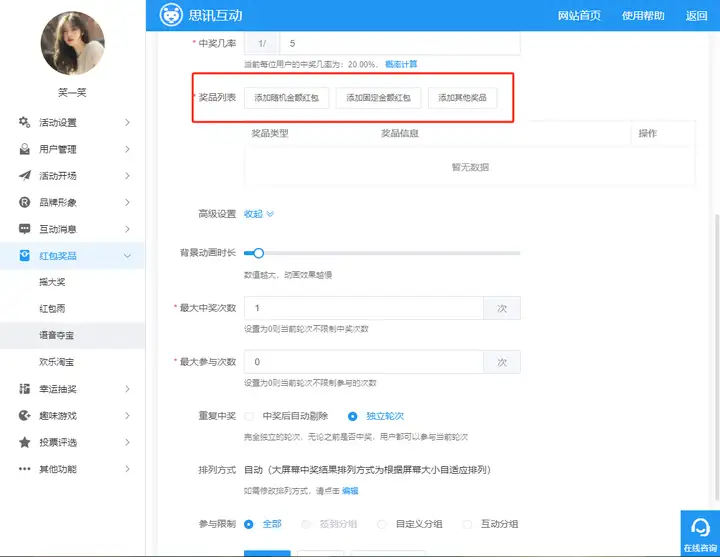Click the 最大中奖次数 input field
720x557 pixels.
tap(364, 308)
